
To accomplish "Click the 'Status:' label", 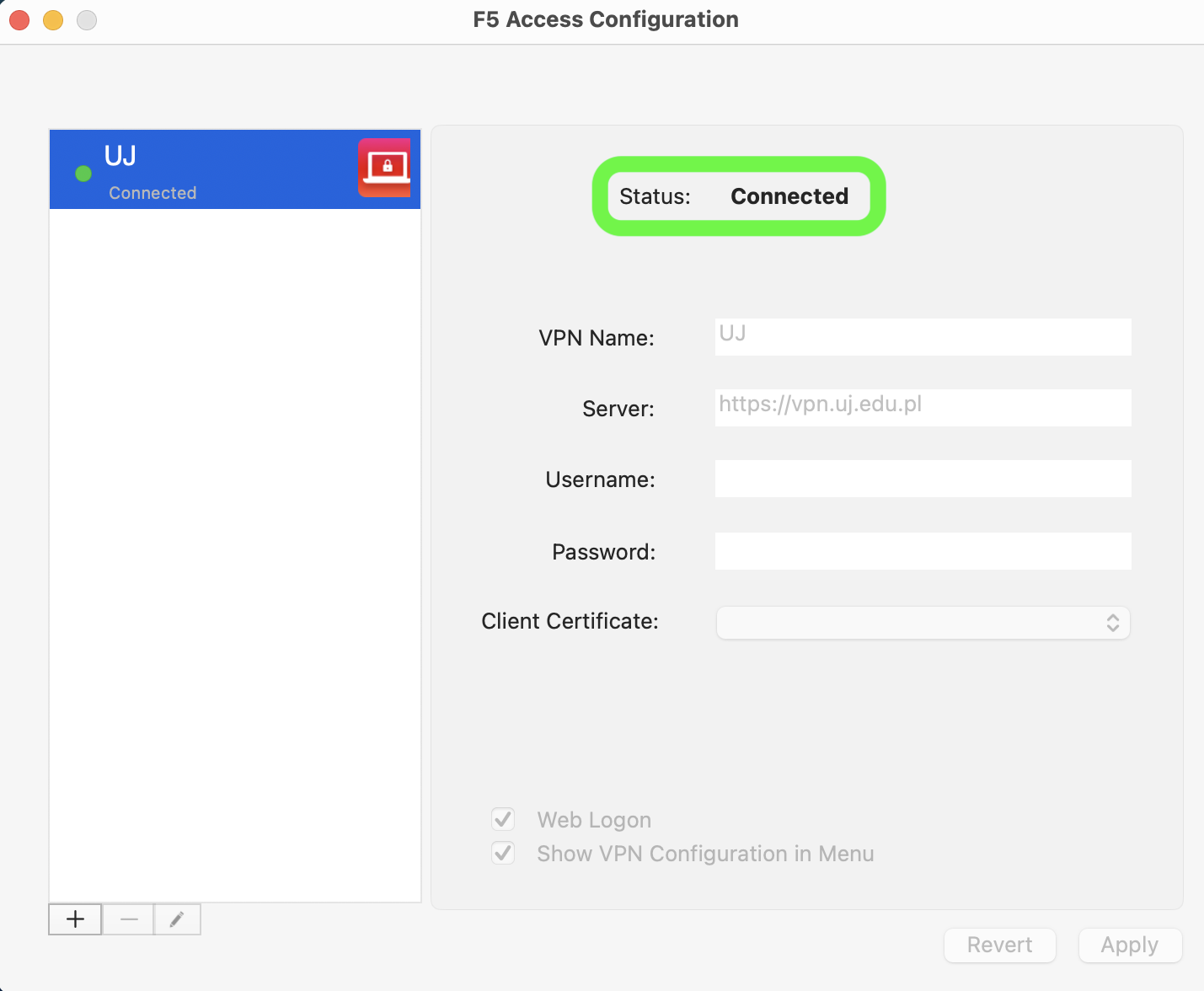I will pos(655,196).
